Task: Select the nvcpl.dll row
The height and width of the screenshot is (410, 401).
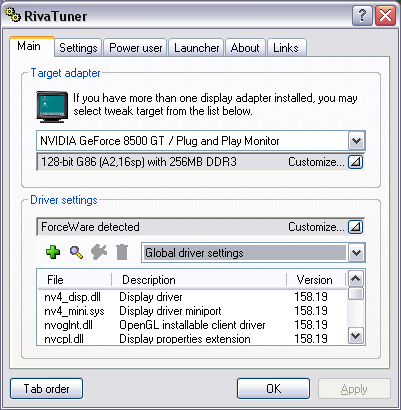Action: pos(192,339)
